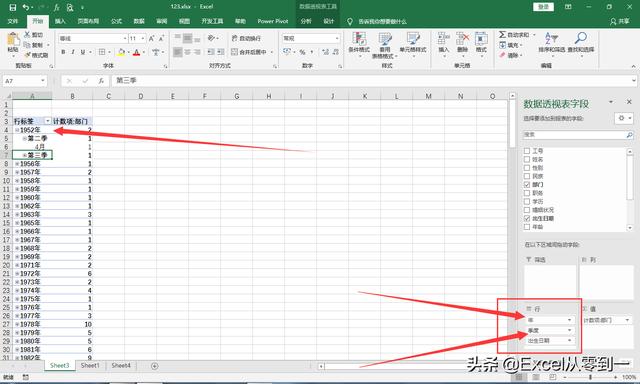Click the Cut scissors icon
The width and height of the screenshot is (640, 384).
(27, 35)
